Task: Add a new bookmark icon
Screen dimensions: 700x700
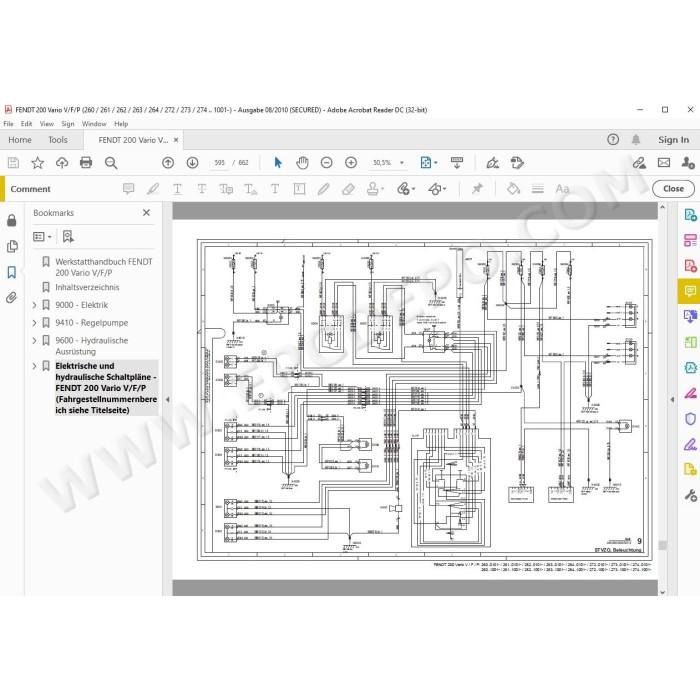Action: click(68, 236)
